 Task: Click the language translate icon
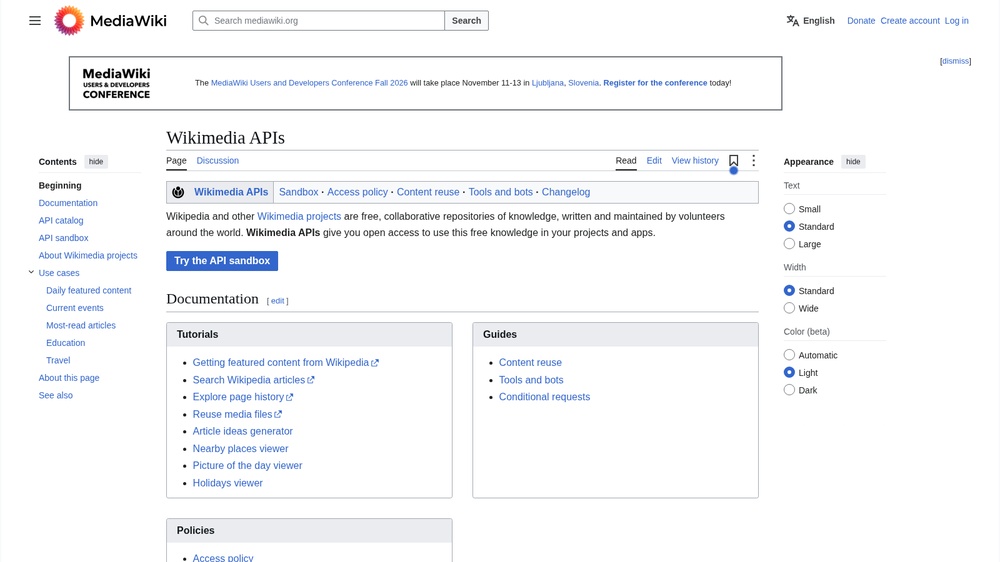pyautogui.click(x=793, y=20)
